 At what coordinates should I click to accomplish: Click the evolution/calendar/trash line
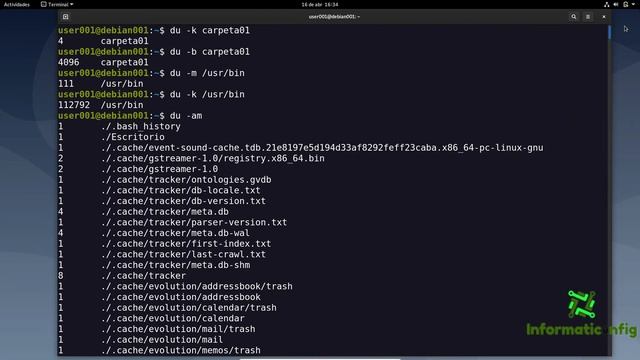[x=189, y=307]
